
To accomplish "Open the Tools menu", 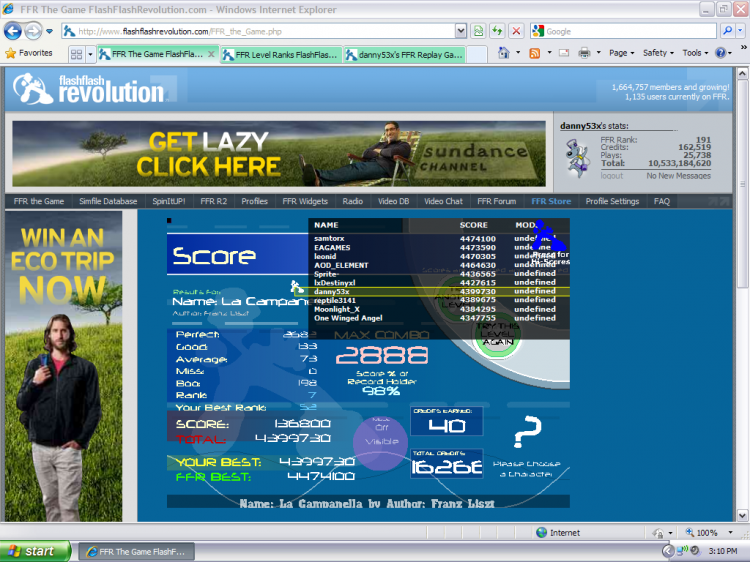I will [695, 53].
